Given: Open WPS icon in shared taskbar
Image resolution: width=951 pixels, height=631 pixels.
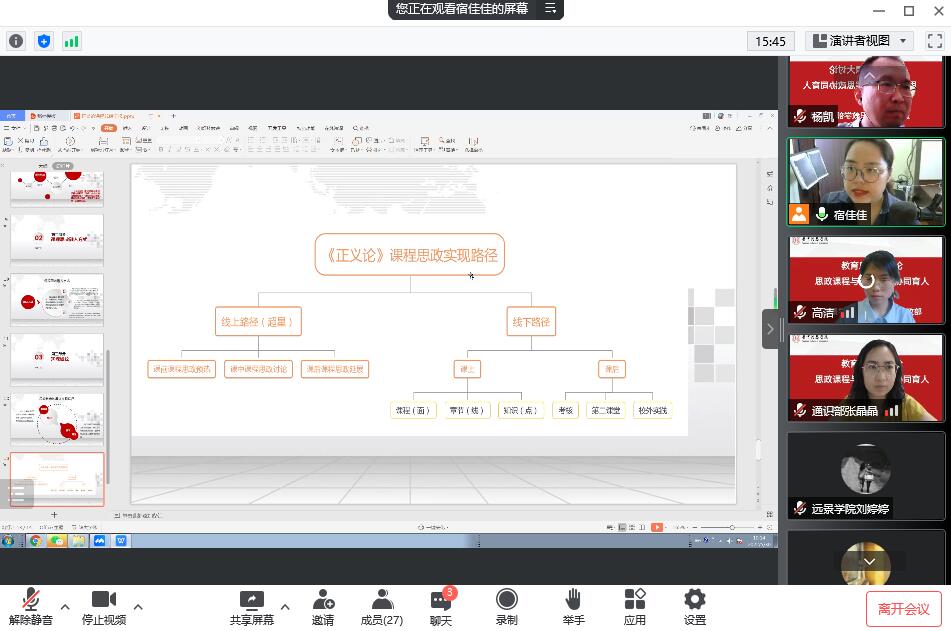Looking at the screenshot, I should coord(121,541).
